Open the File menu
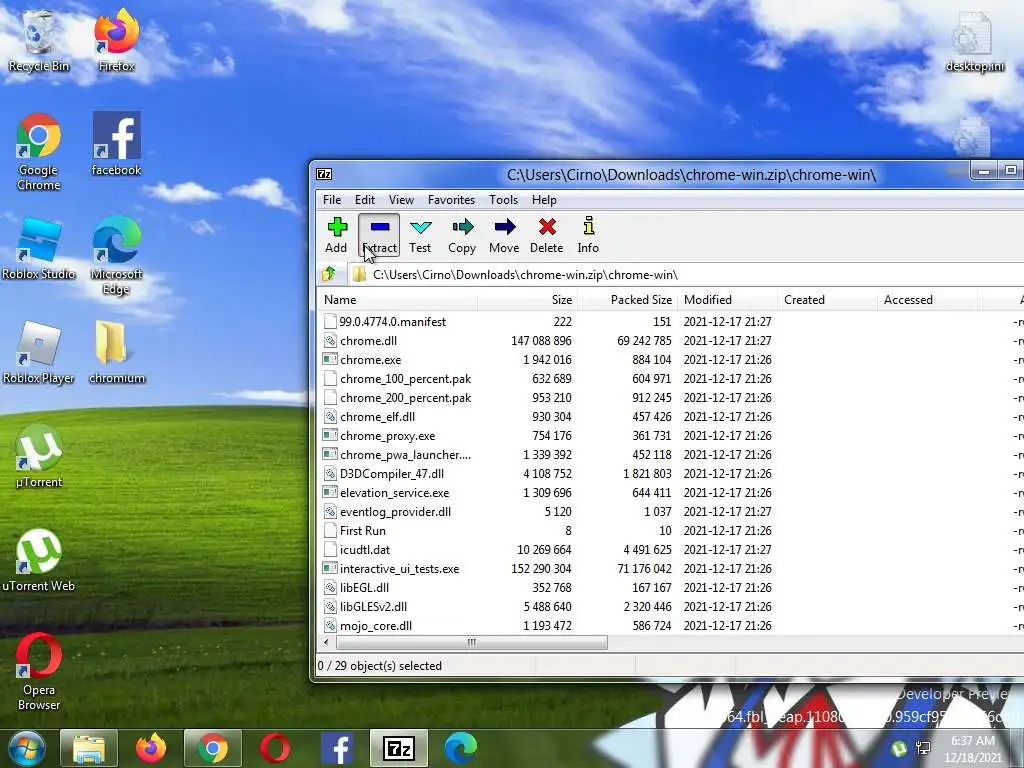The height and width of the screenshot is (768, 1024). coord(332,200)
